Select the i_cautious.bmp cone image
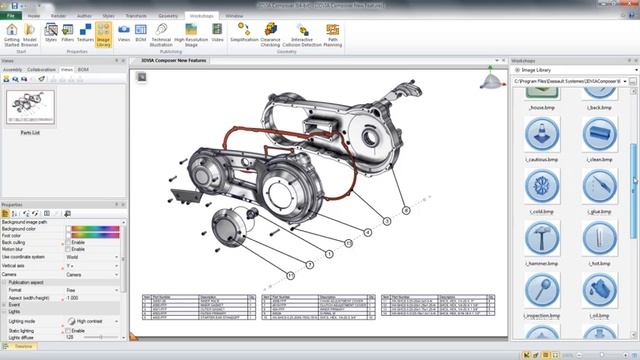Image resolution: width=640 pixels, height=360 pixels. (x=542, y=134)
